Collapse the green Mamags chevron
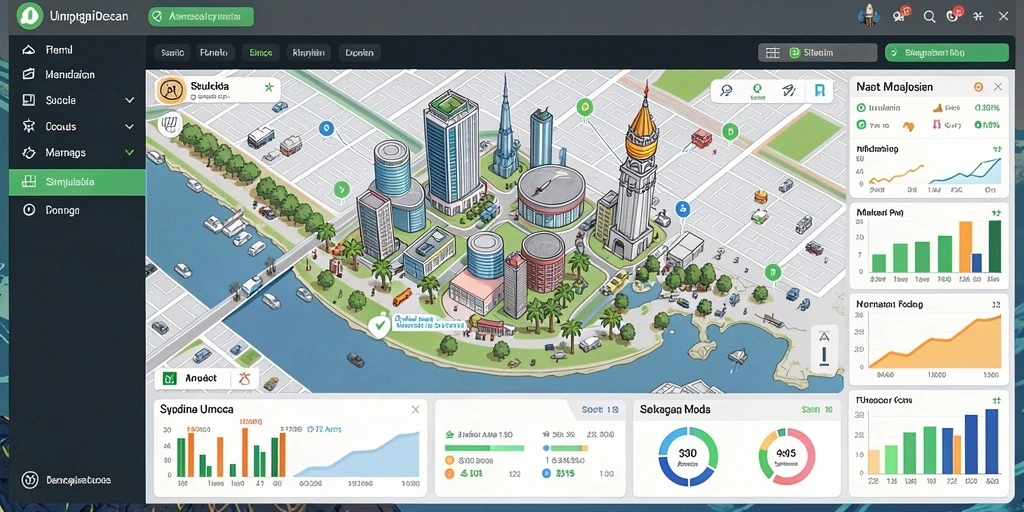The image size is (1024, 512). click(129, 152)
